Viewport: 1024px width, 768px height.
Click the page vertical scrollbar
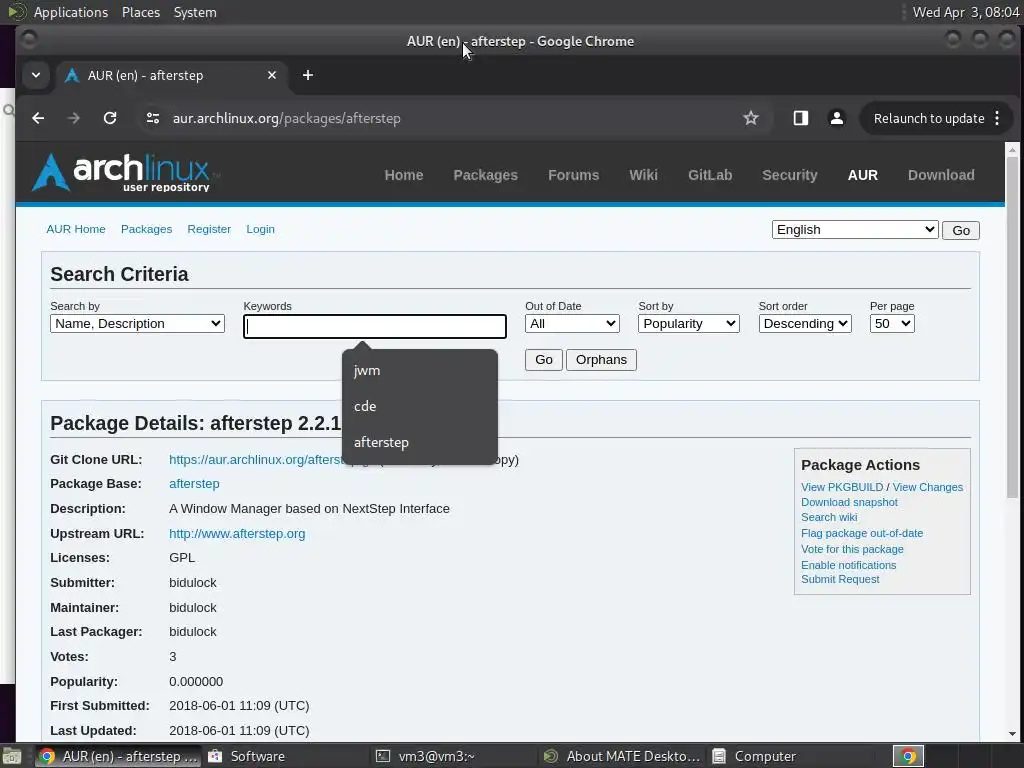pyautogui.click(x=1012, y=327)
